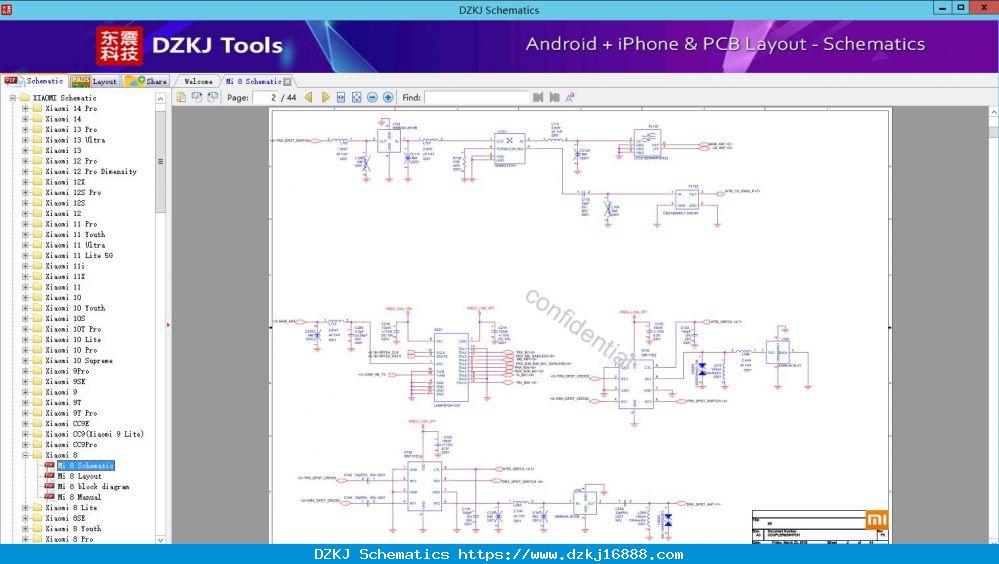Expand the Xiaomi 14 Pro folder
The width and height of the screenshot is (999, 564).
coord(25,108)
